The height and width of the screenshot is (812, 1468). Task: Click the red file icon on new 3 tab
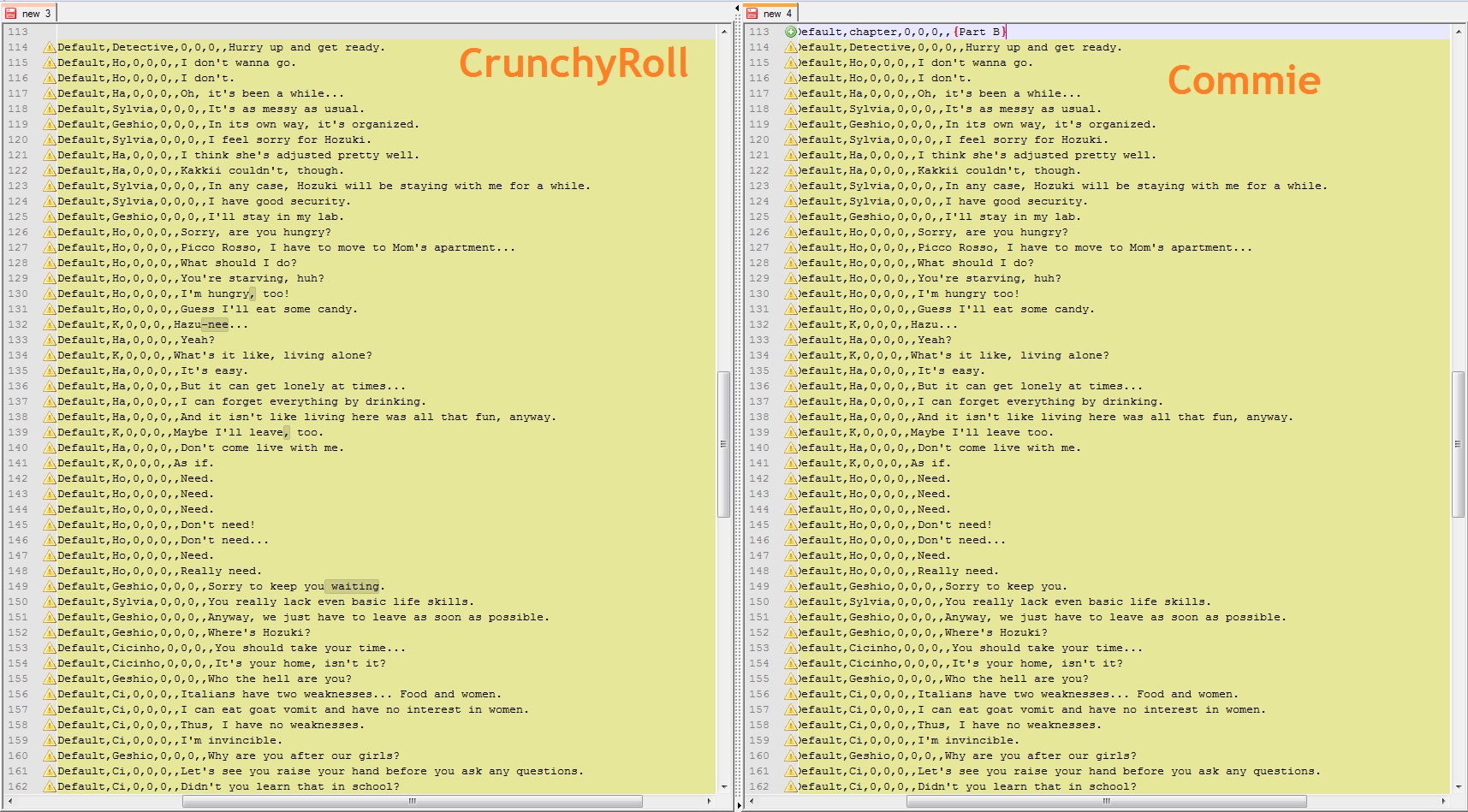tap(11, 14)
